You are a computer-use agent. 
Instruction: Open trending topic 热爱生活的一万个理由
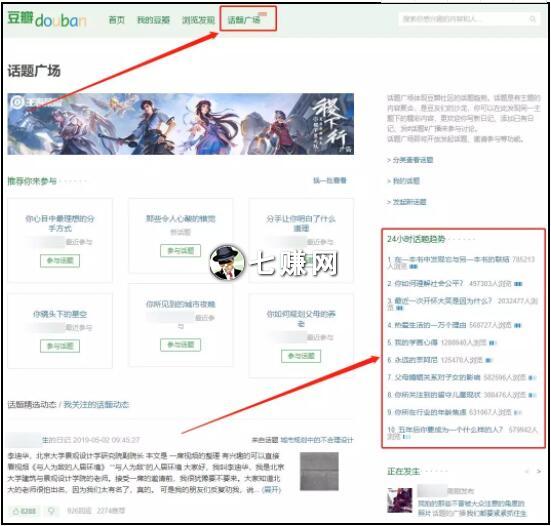pyautogui.click(x=430, y=325)
